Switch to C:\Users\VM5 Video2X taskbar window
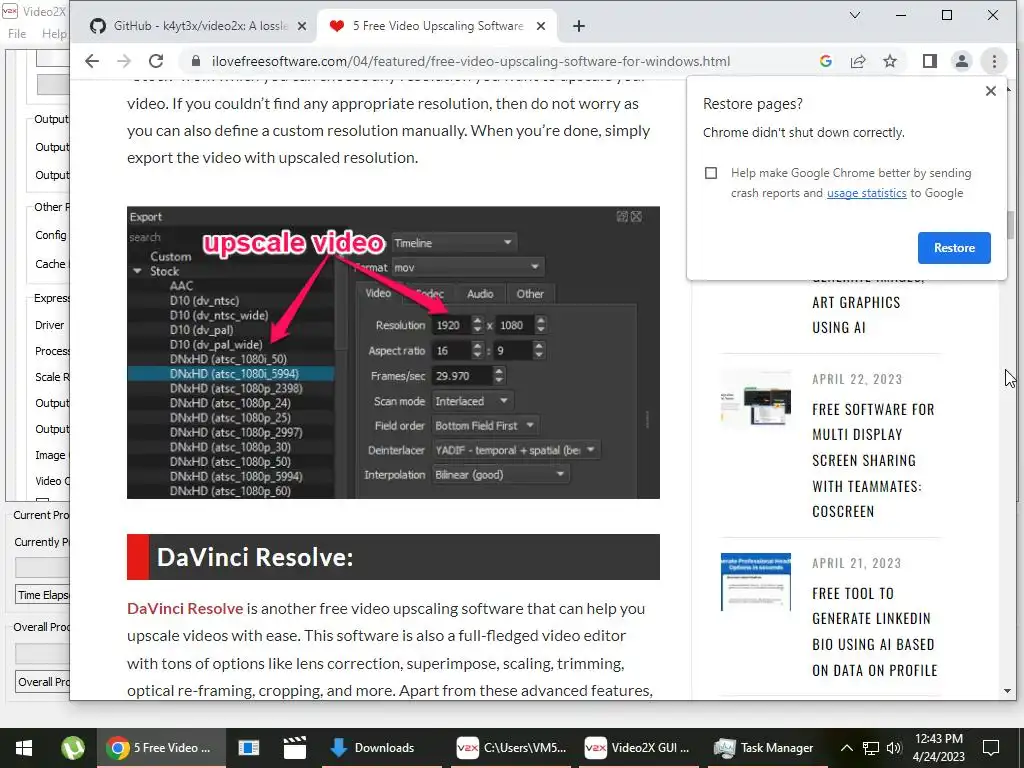Viewport: 1024px width, 768px height. point(511,748)
